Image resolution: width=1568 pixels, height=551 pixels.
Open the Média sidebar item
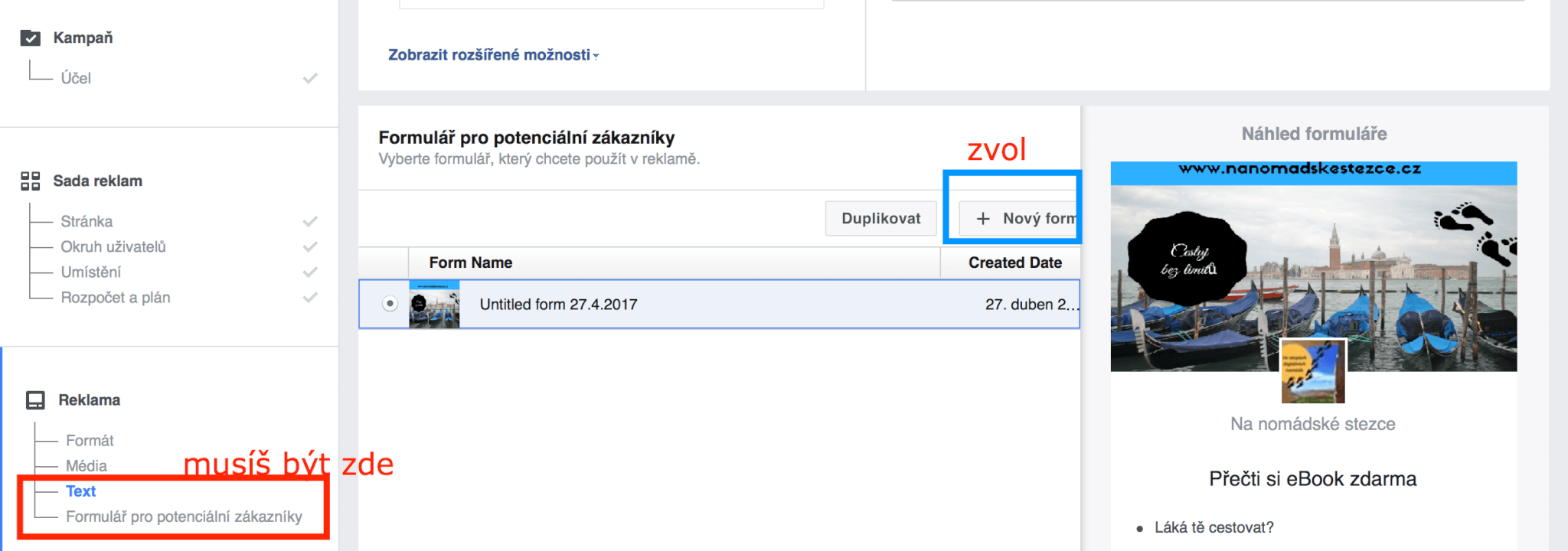click(x=87, y=466)
